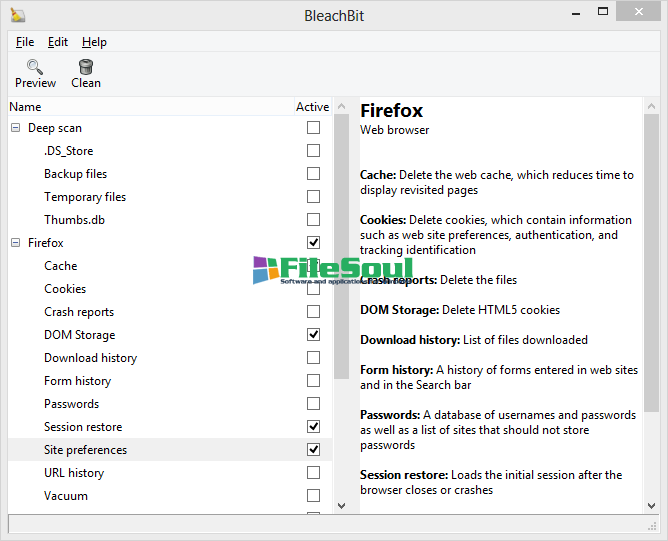This screenshot has width=668, height=541.
Task: Maximize the BleachBit window
Action: pyautogui.click(x=603, y=12)
